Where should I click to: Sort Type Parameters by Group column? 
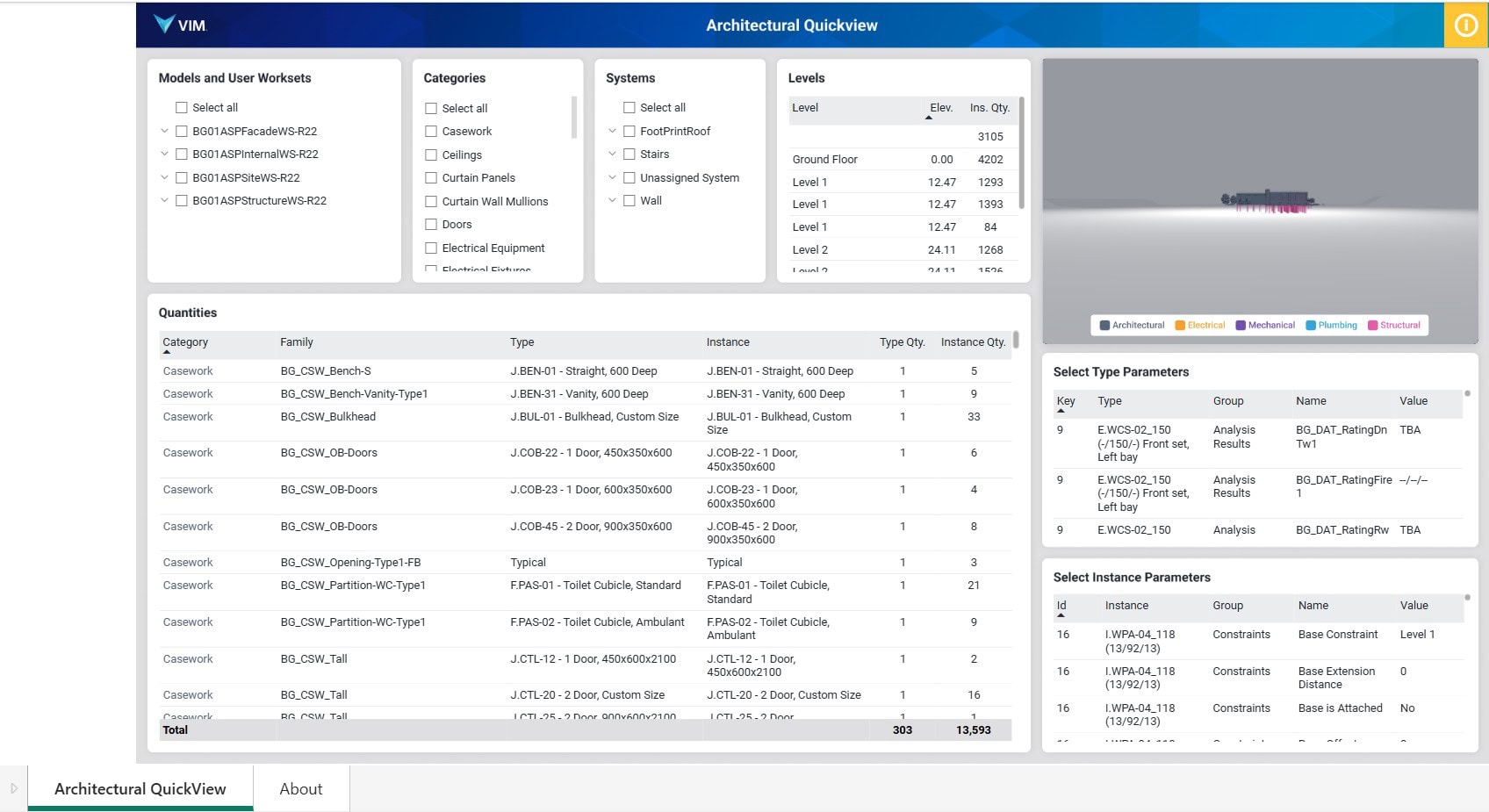coord(1228,401)
